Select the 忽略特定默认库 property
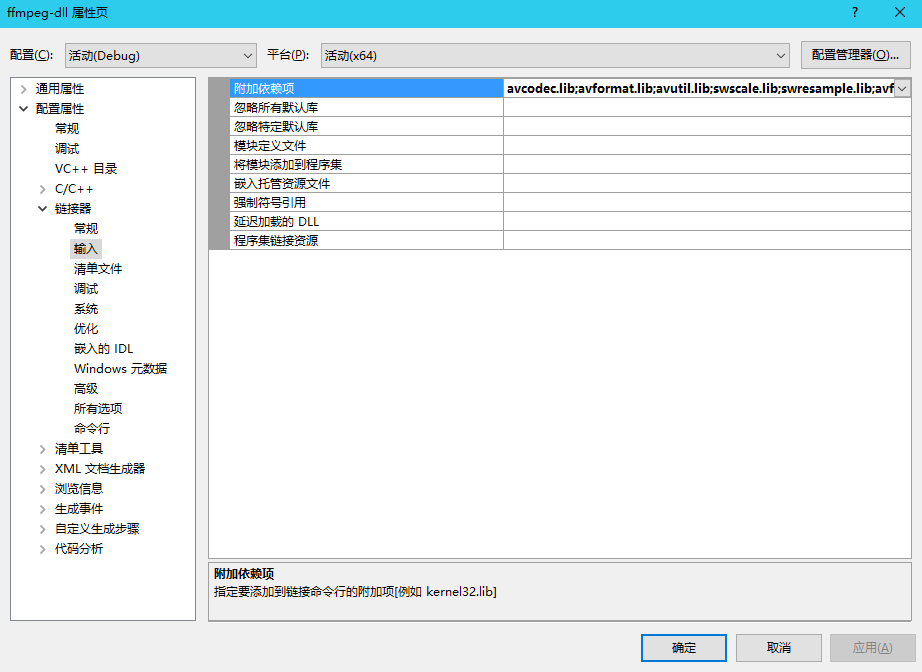Viewport: 922px width, 672px height. pos(366,126)
